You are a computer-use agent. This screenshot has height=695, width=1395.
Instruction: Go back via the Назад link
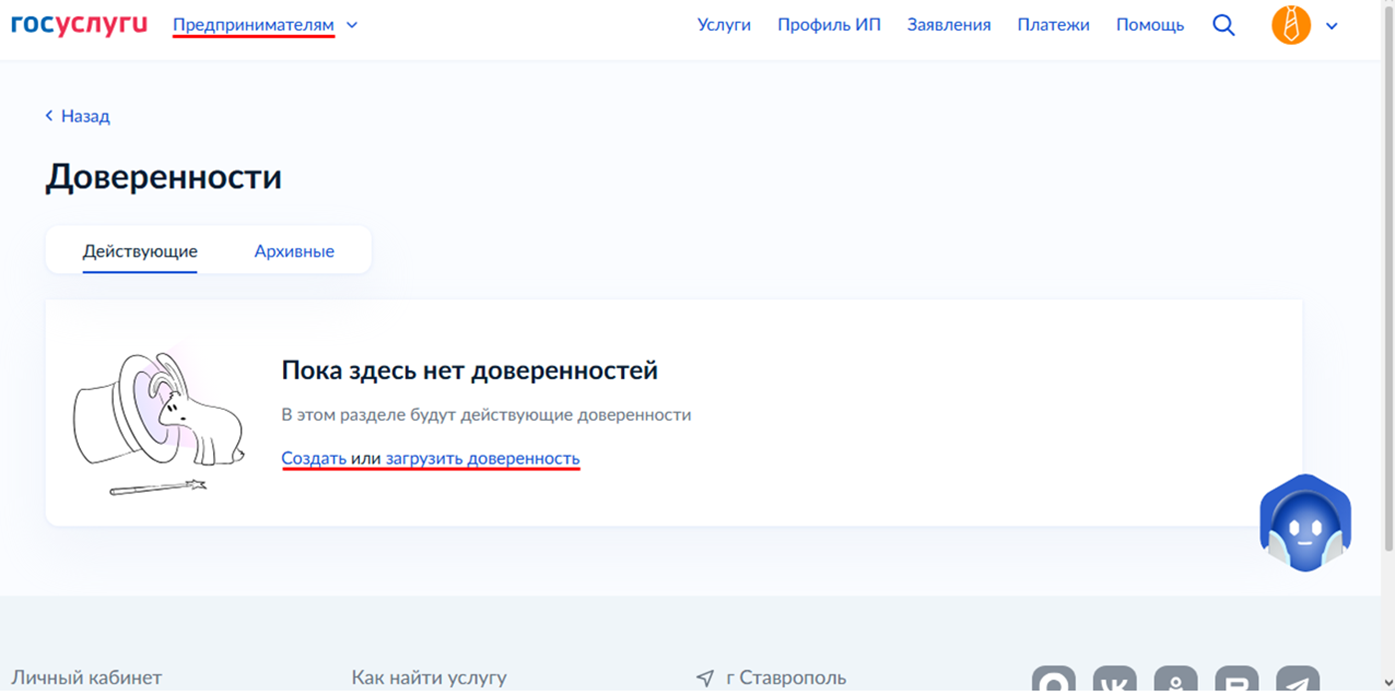coord(78,116)
